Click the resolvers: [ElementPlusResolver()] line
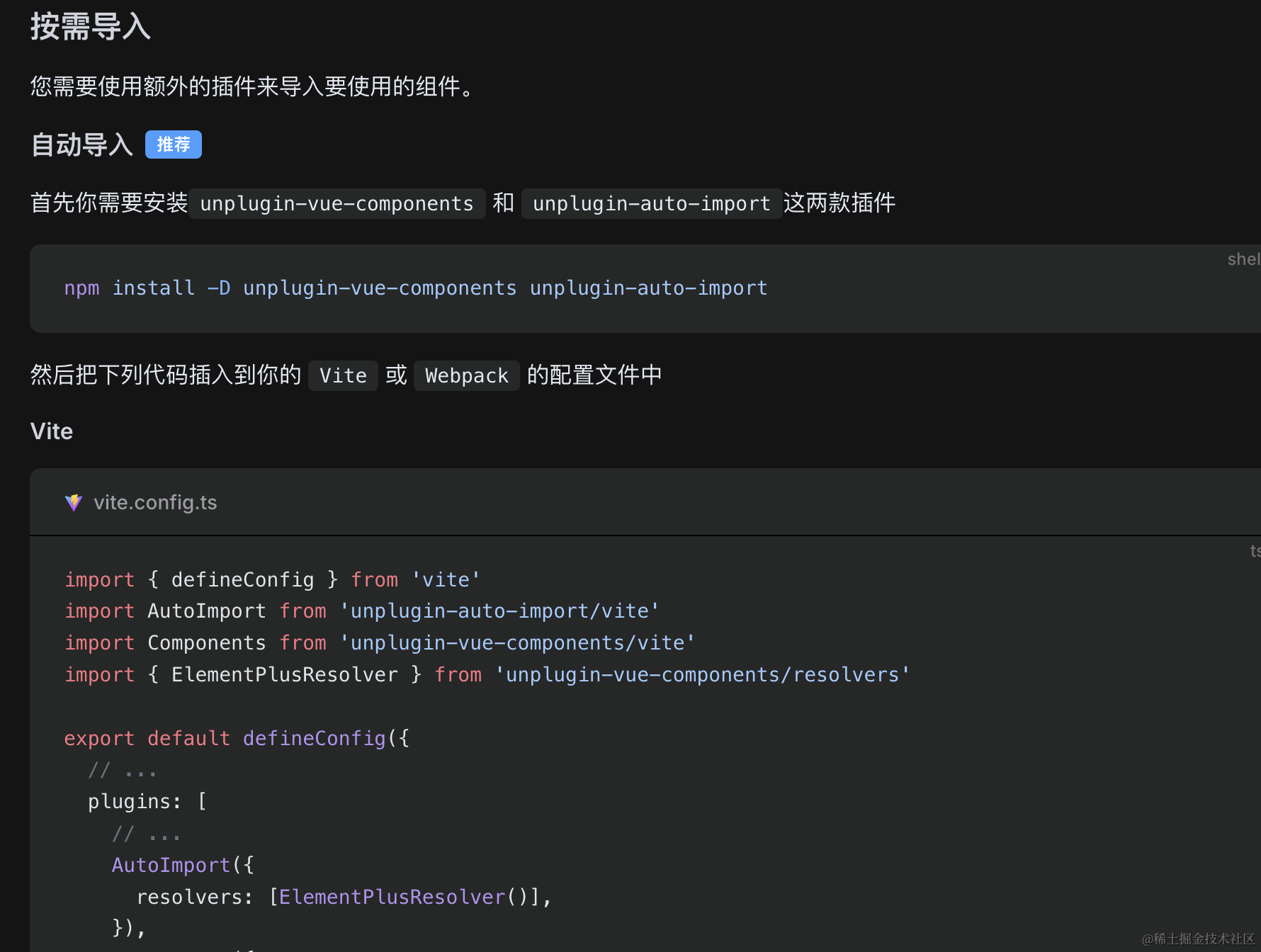This screenshot has height=952, width=1261. (x=344, y=897)
